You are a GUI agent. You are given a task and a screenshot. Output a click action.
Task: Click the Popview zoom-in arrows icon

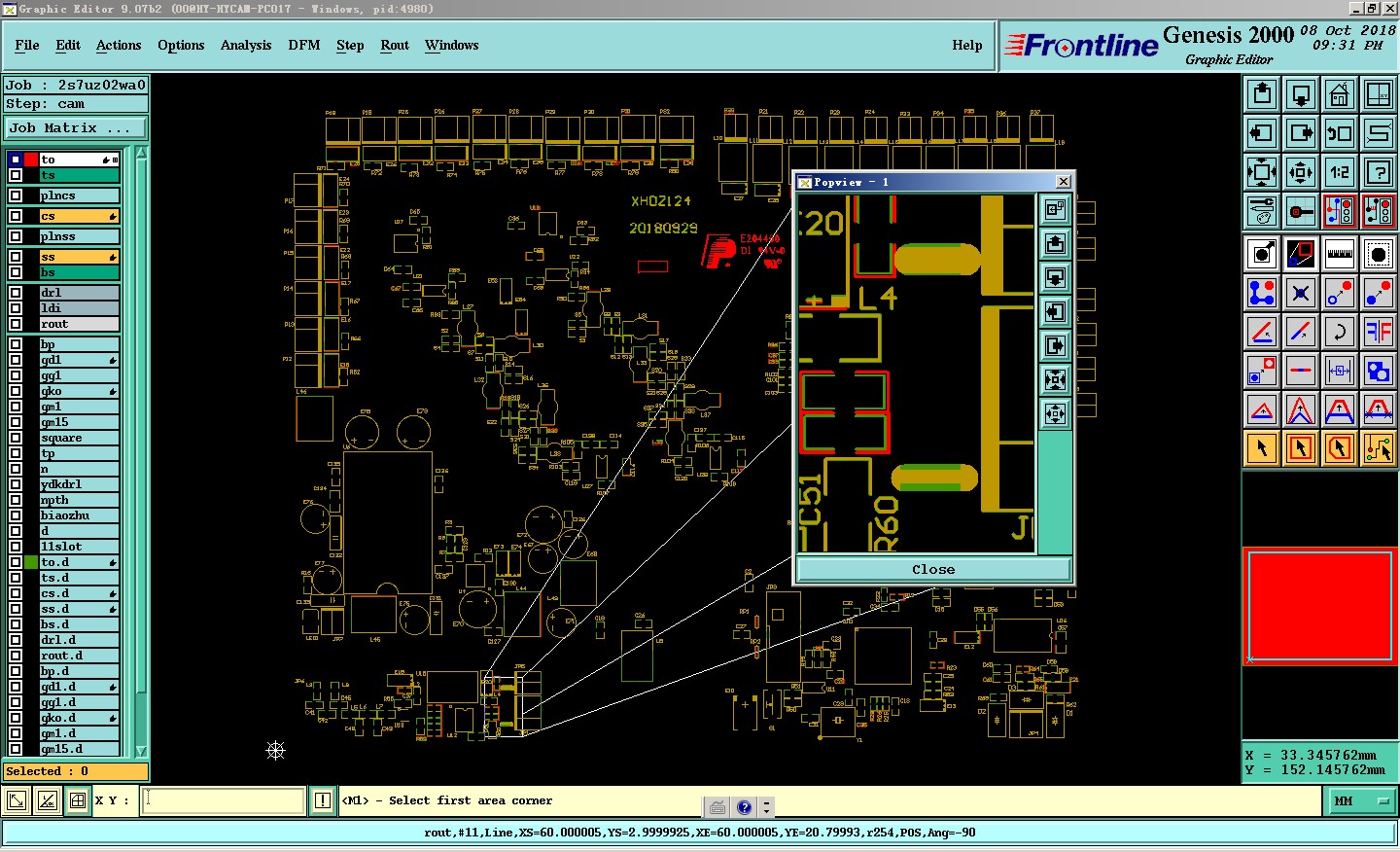(1055, 379)
